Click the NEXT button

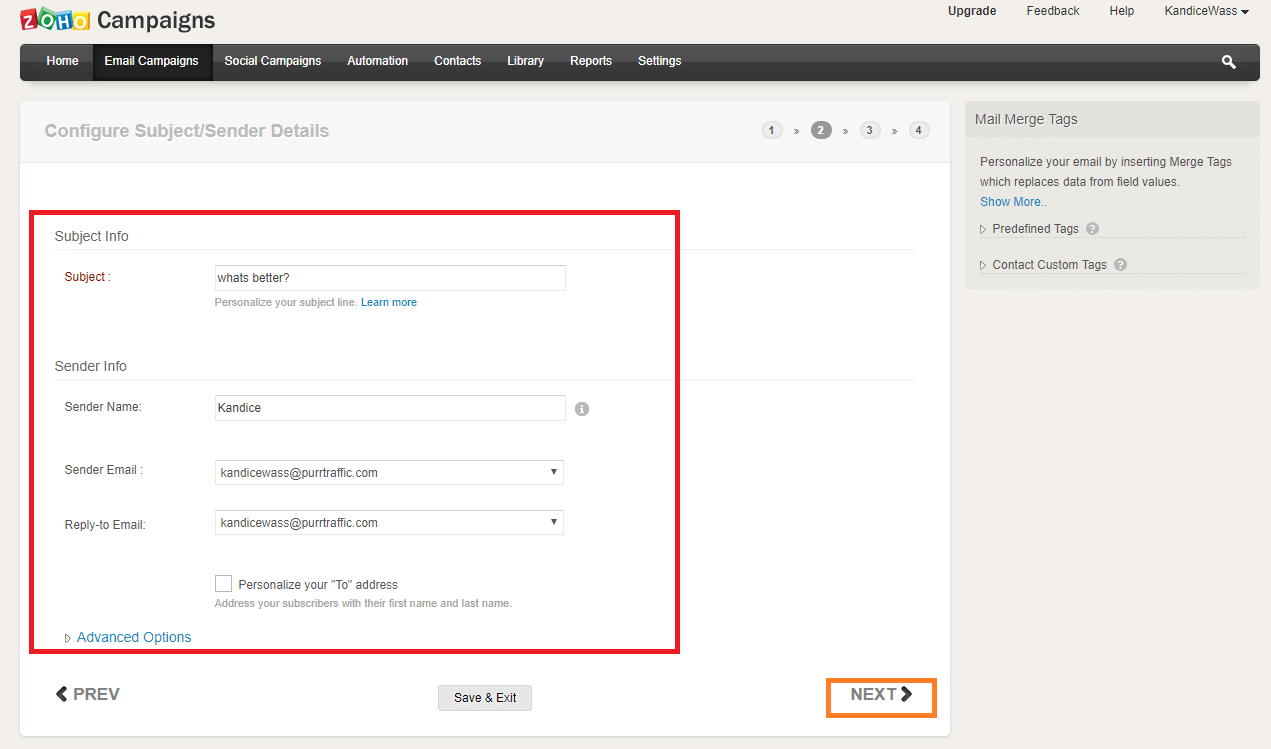882,695
